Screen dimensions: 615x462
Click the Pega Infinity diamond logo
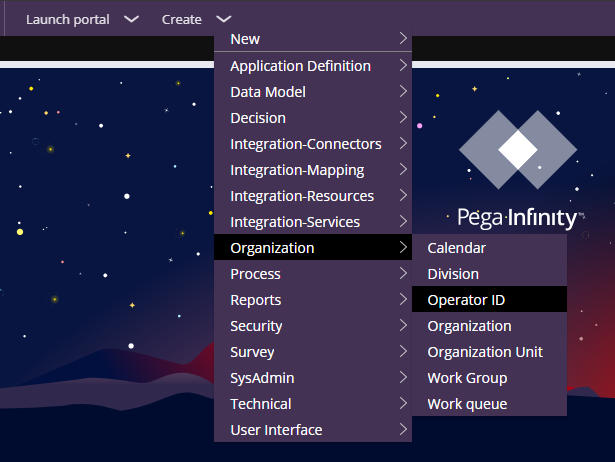point(517,151)
